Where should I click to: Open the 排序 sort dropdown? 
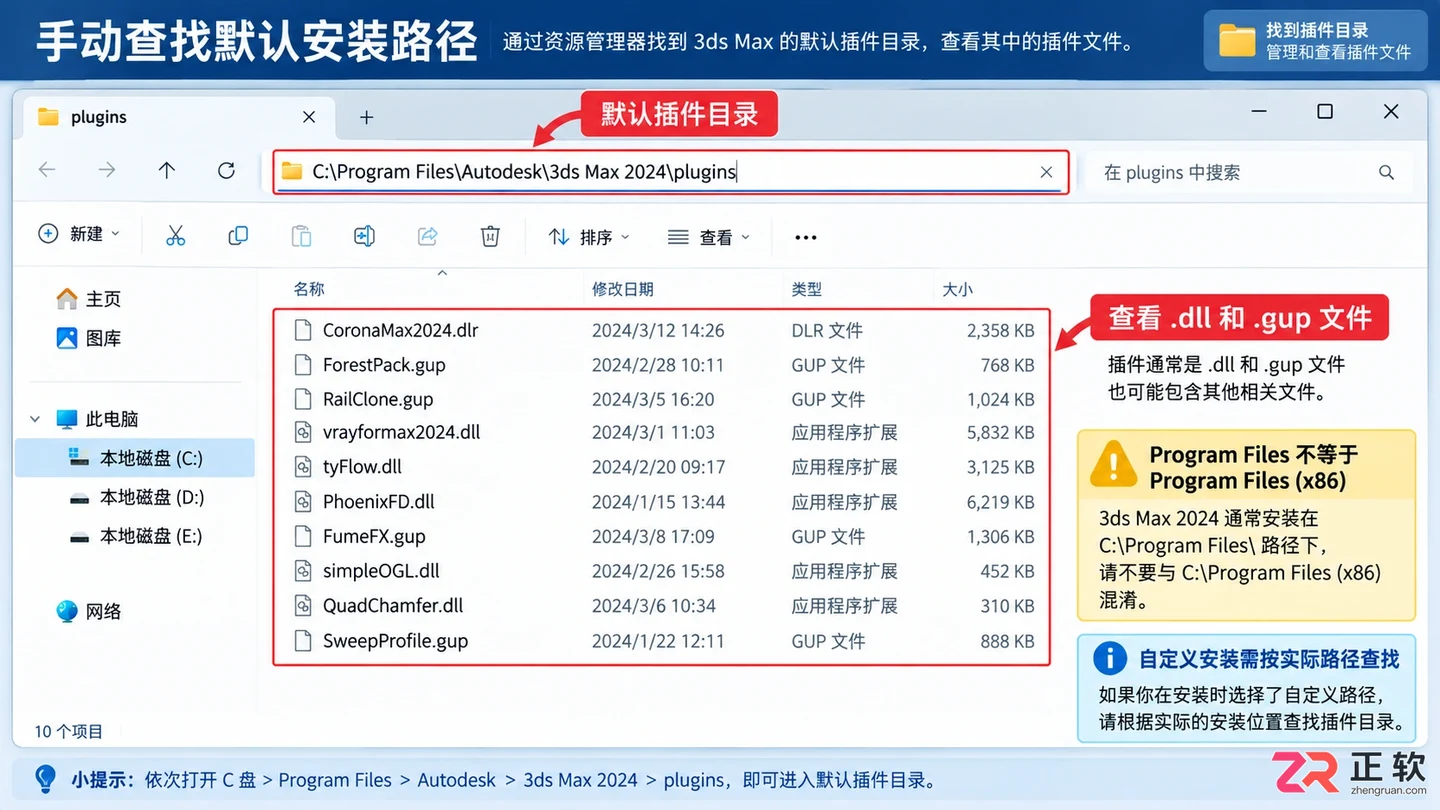point(589,237)
